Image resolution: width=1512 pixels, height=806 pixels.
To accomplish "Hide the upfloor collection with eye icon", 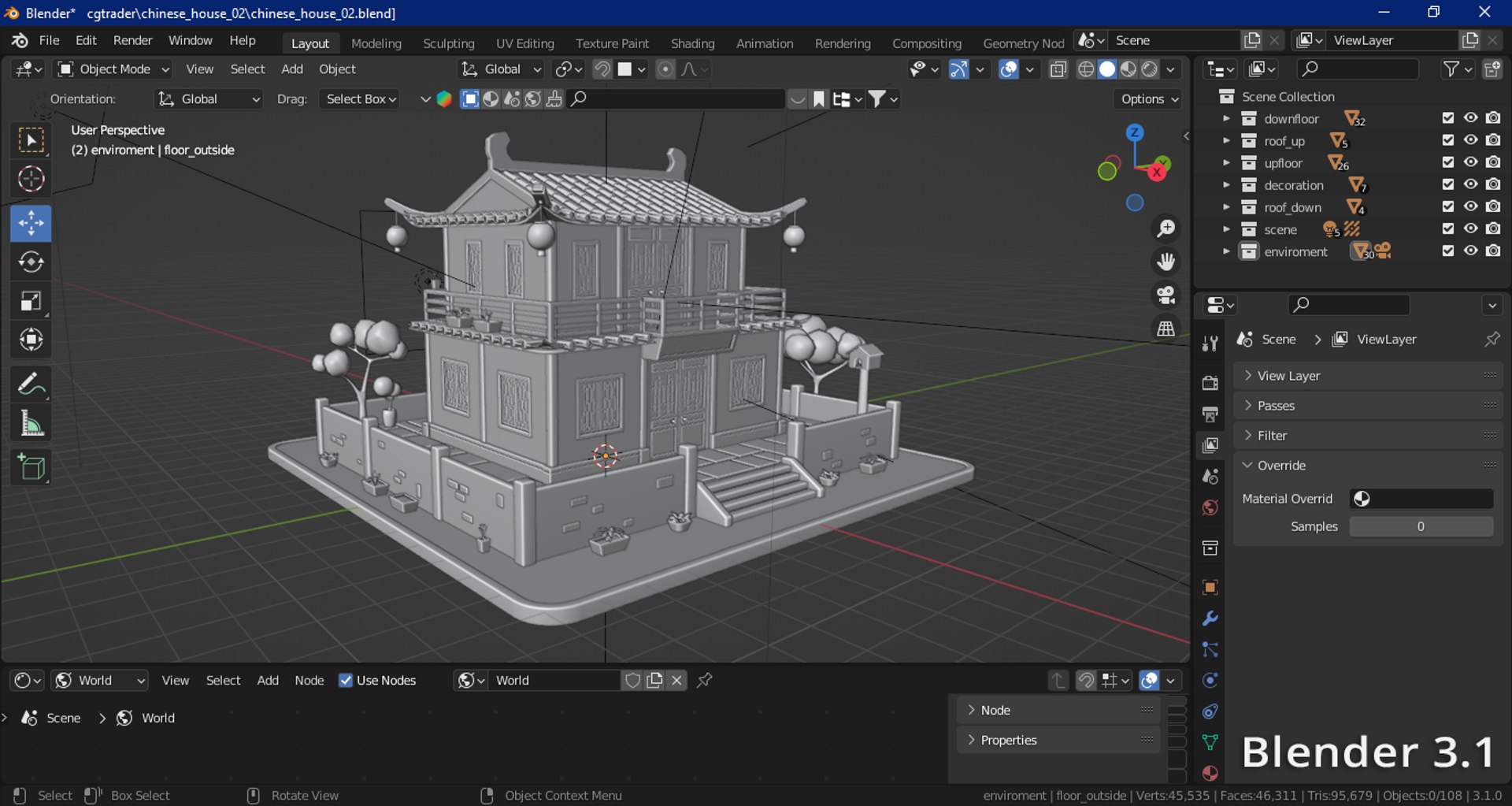I will coord(1470,162).
